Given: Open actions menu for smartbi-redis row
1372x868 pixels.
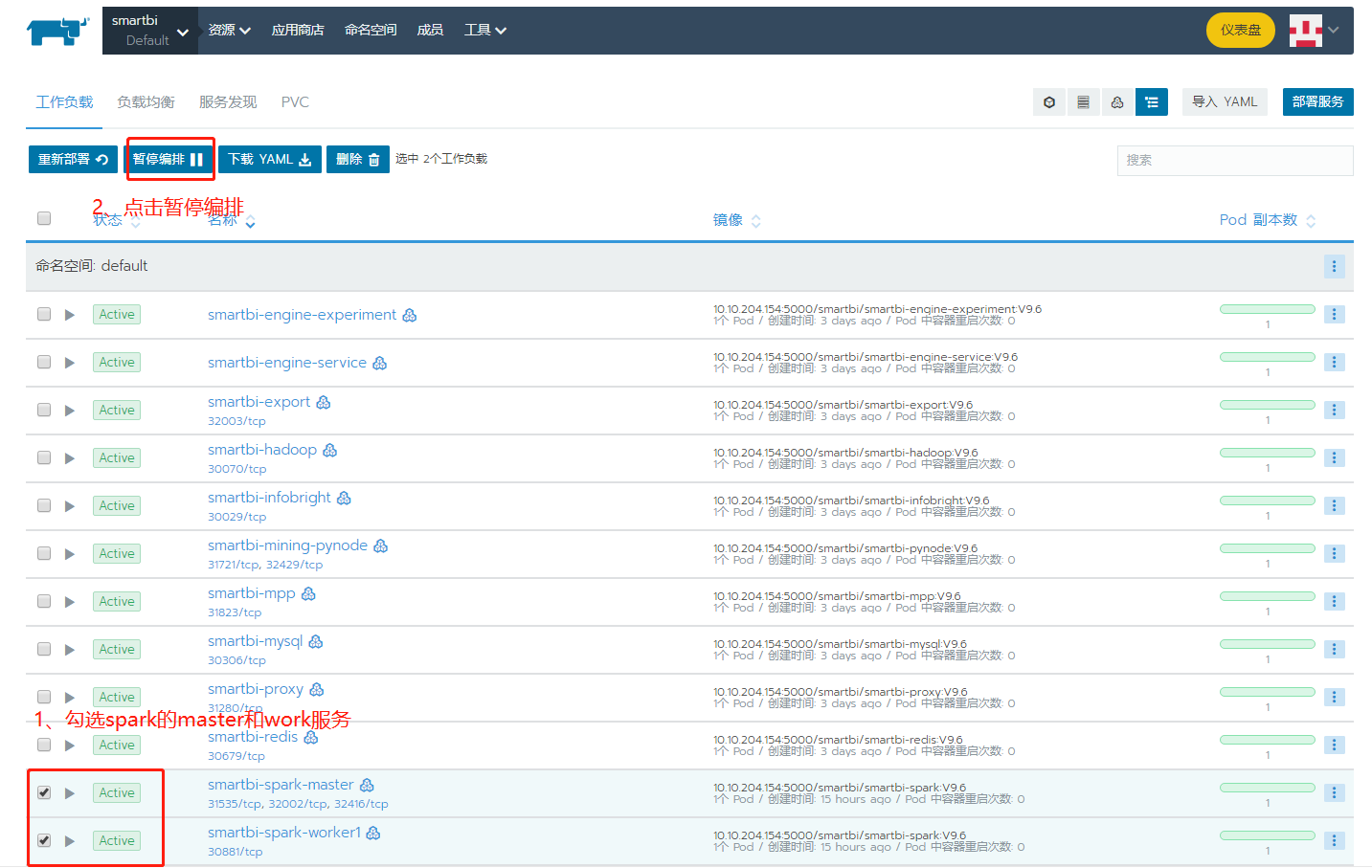Looking at the screenshot, I should (1334, 745).
